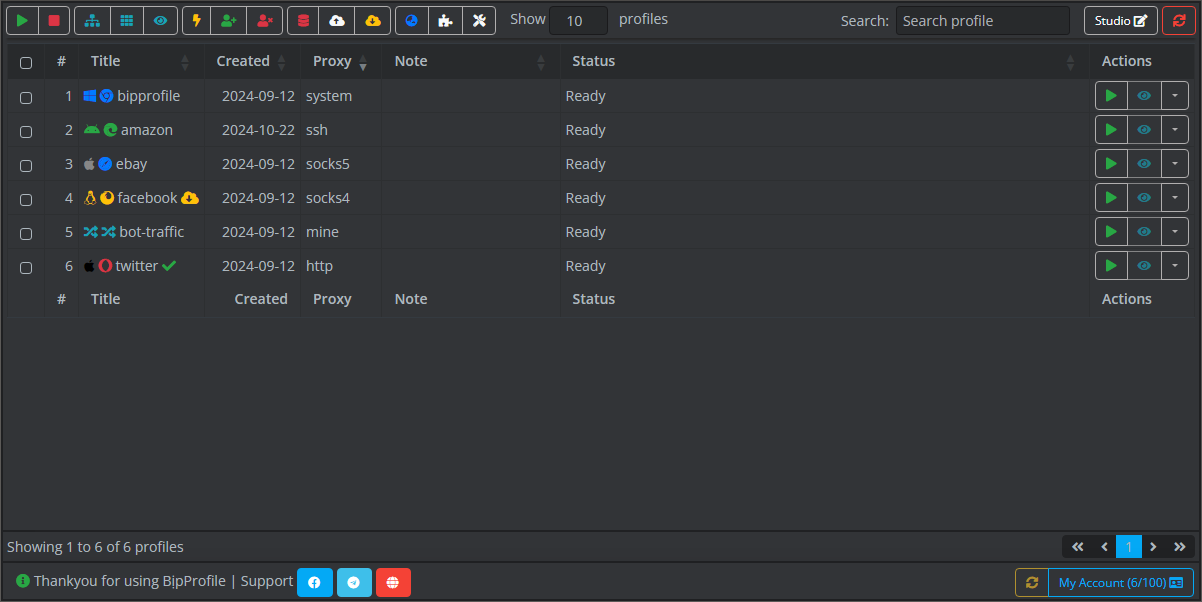Viewport: 1202px width, 602px height.
Task: Click the green play button in top toolbar
Action: pos(22,20)
